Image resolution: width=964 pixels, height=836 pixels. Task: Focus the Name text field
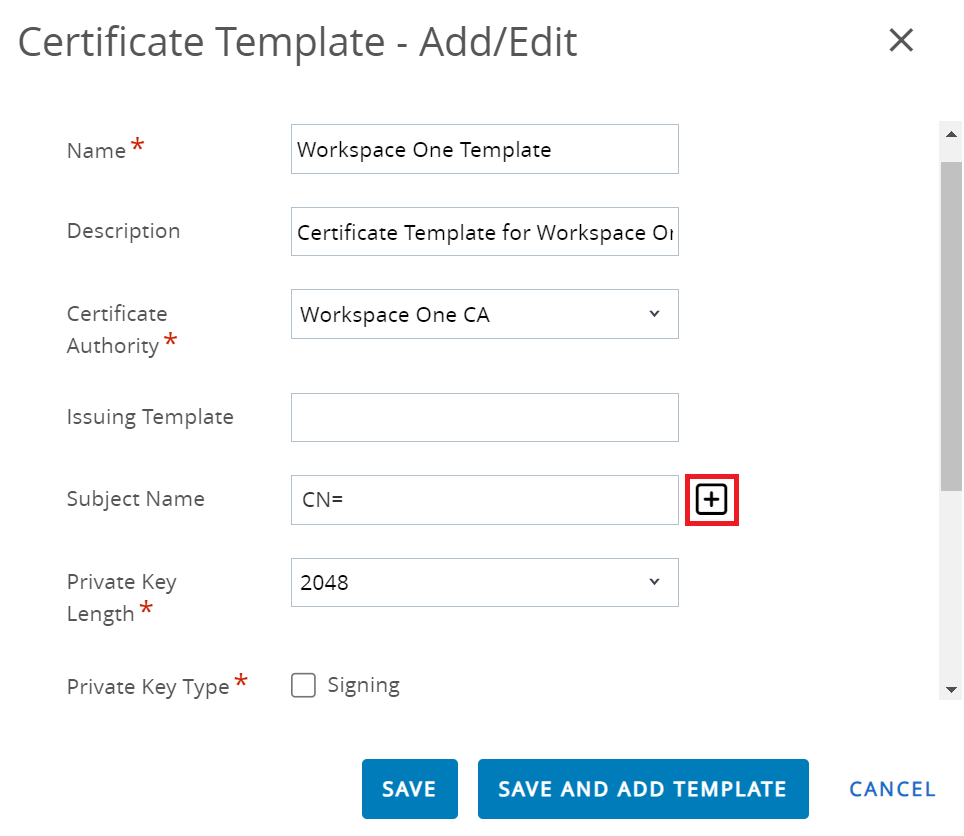point(484,149)
